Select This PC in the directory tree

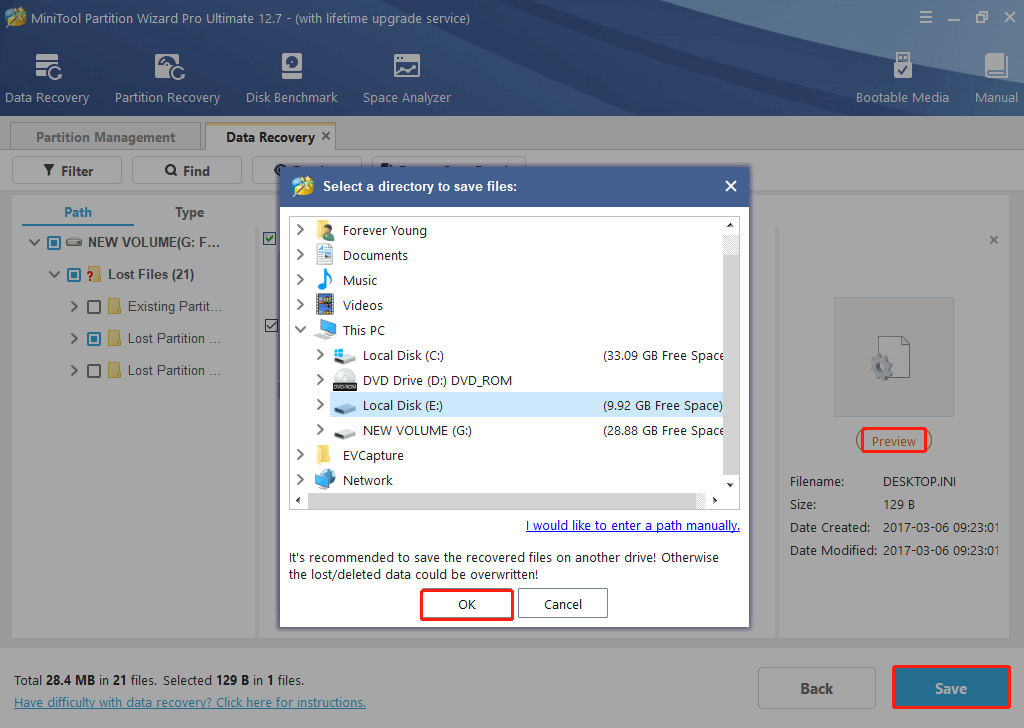tap(364, 330)
